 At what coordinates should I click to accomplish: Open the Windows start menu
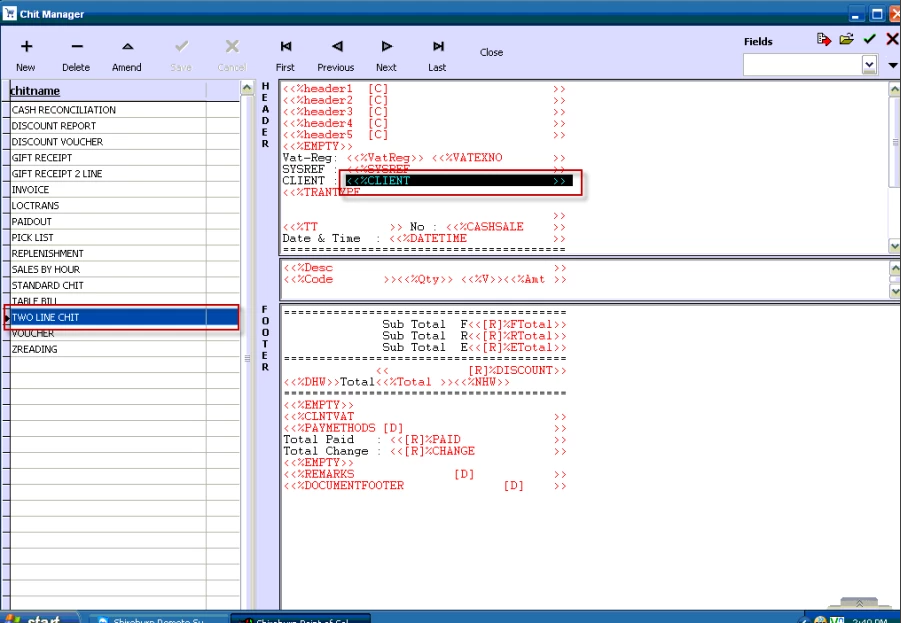[40, 618]
